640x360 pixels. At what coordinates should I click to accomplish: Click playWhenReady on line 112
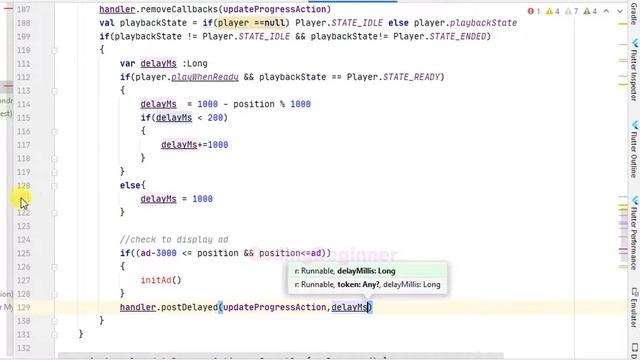pos(205,77)
